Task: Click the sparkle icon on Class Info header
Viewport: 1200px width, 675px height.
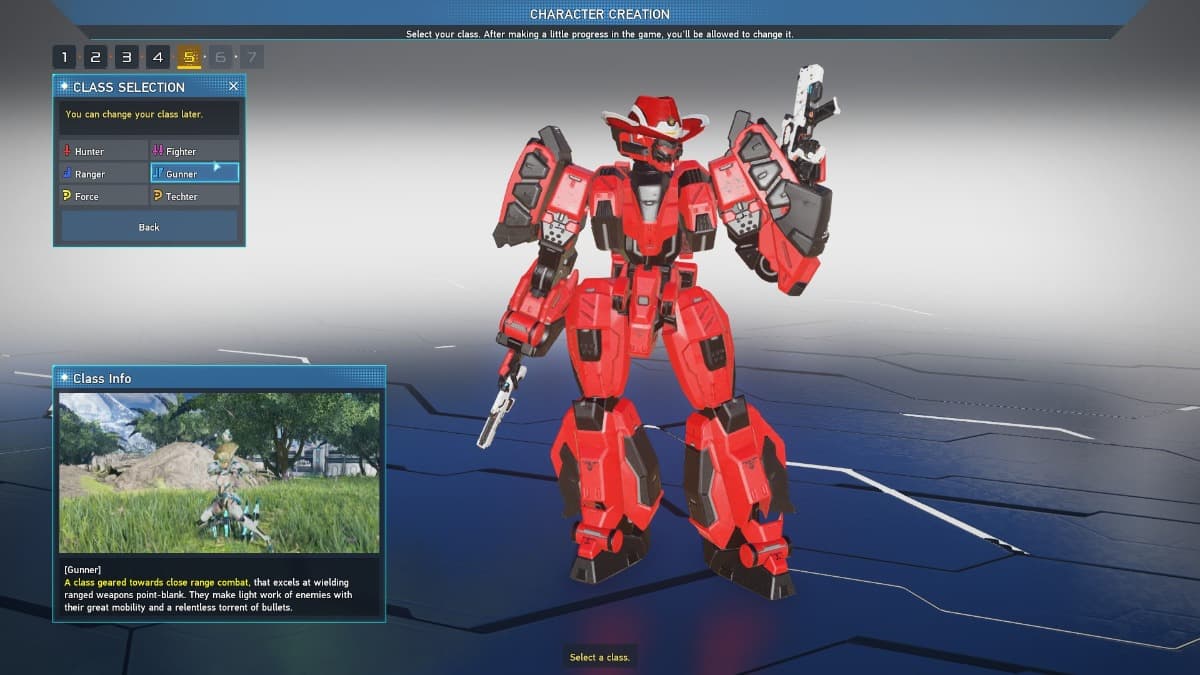Action: click(66, 378)
